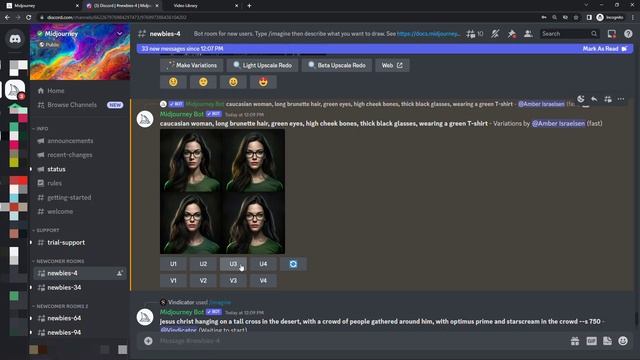Image resolution: width=640 pixels, height=360 pixels.
Task: Open more options ellipsis on message
Action: point(621,99)
